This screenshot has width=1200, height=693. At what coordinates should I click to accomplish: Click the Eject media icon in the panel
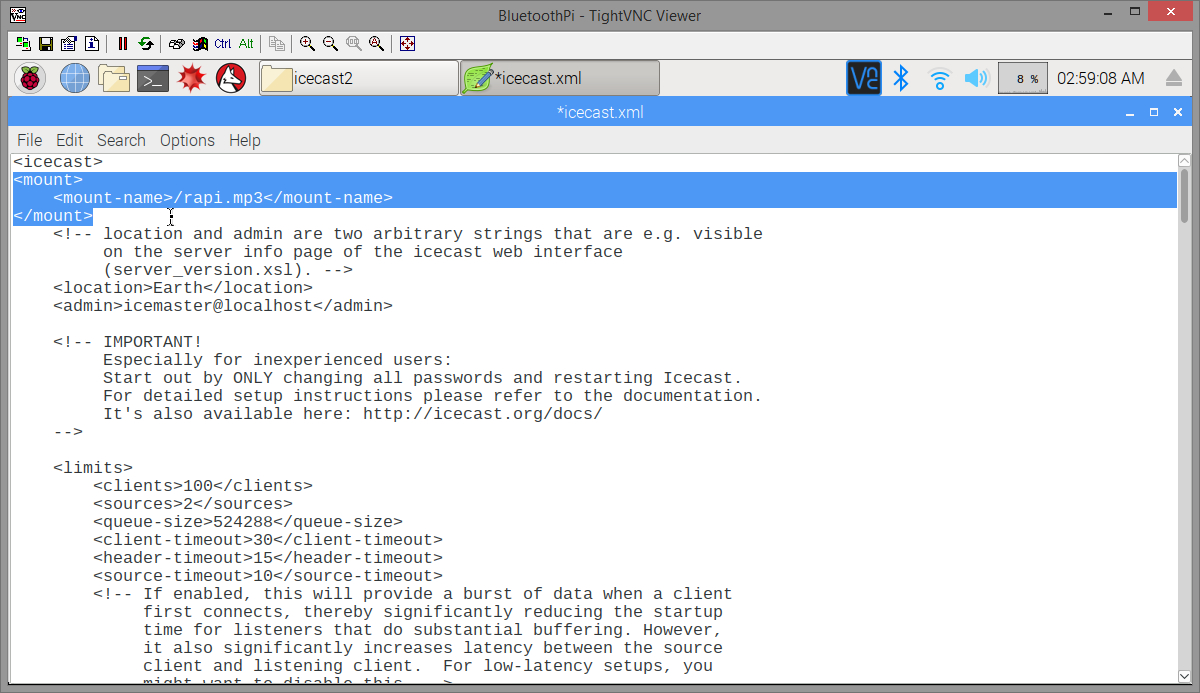pos(1175,78)
